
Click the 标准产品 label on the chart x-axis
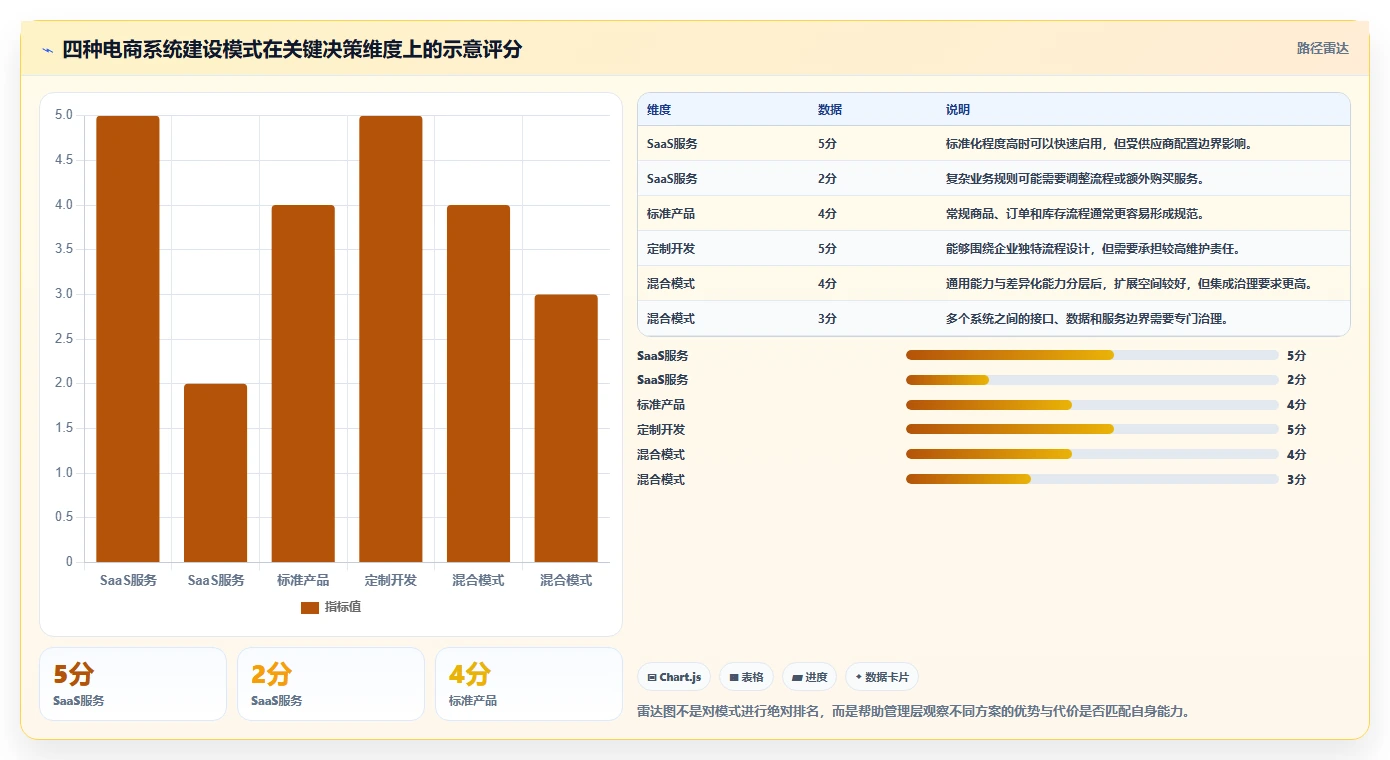[x=303, y=580]
